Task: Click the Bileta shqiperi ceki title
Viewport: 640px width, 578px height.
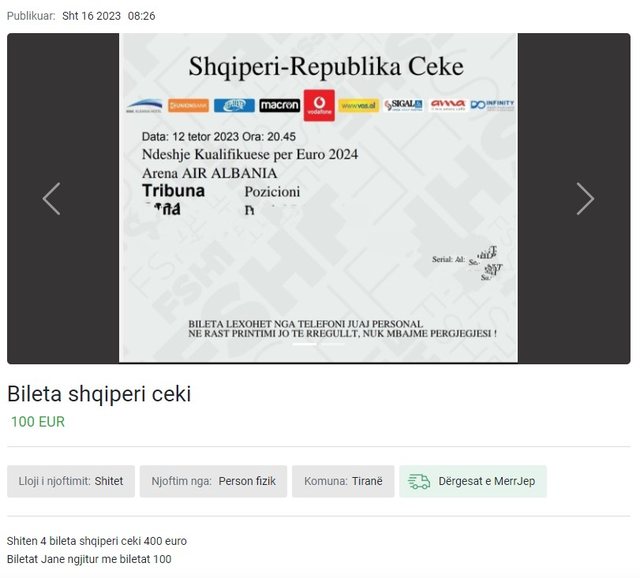Action: [x=99, y=394]
